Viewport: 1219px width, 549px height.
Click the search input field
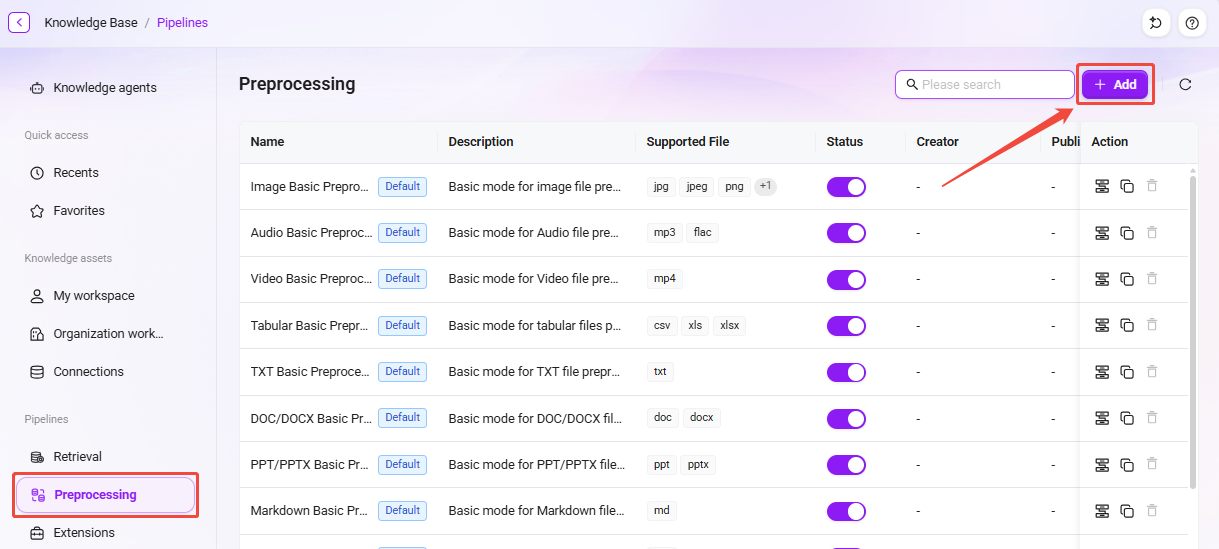984,85
